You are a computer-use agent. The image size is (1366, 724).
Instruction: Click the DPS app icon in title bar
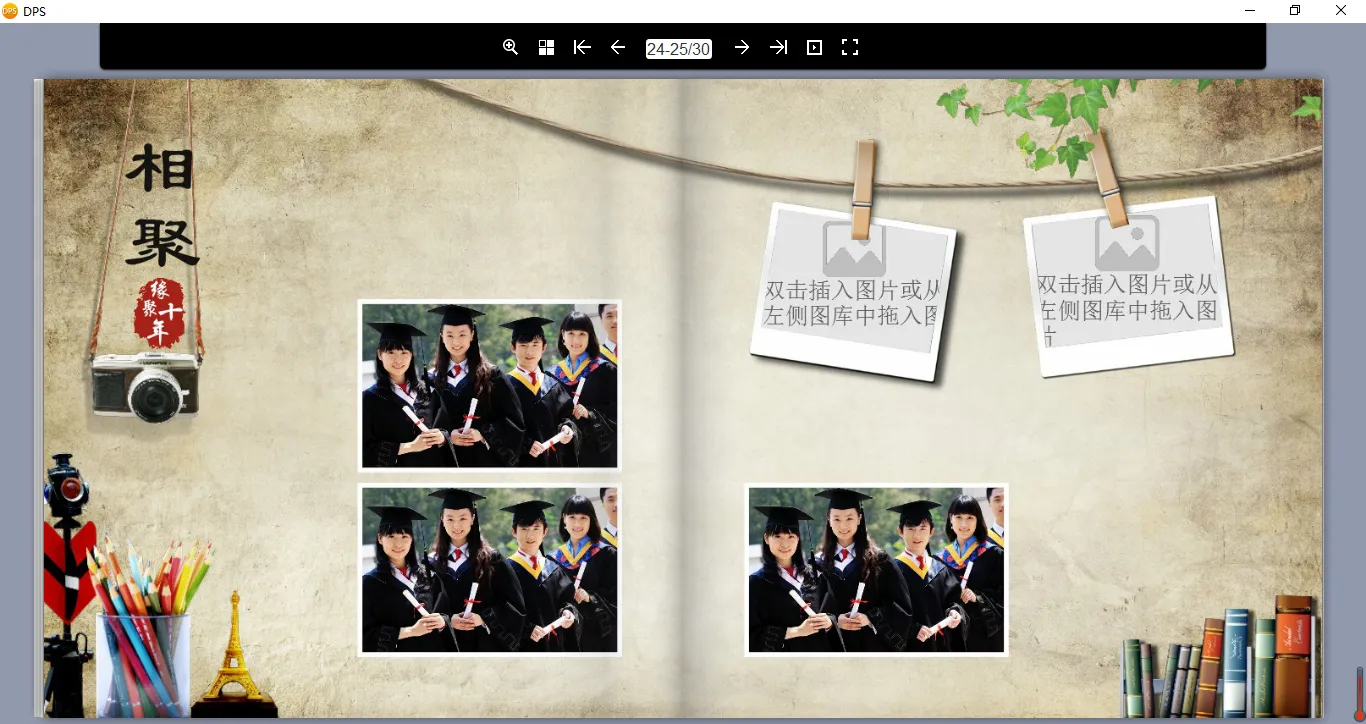pos(10,11)
